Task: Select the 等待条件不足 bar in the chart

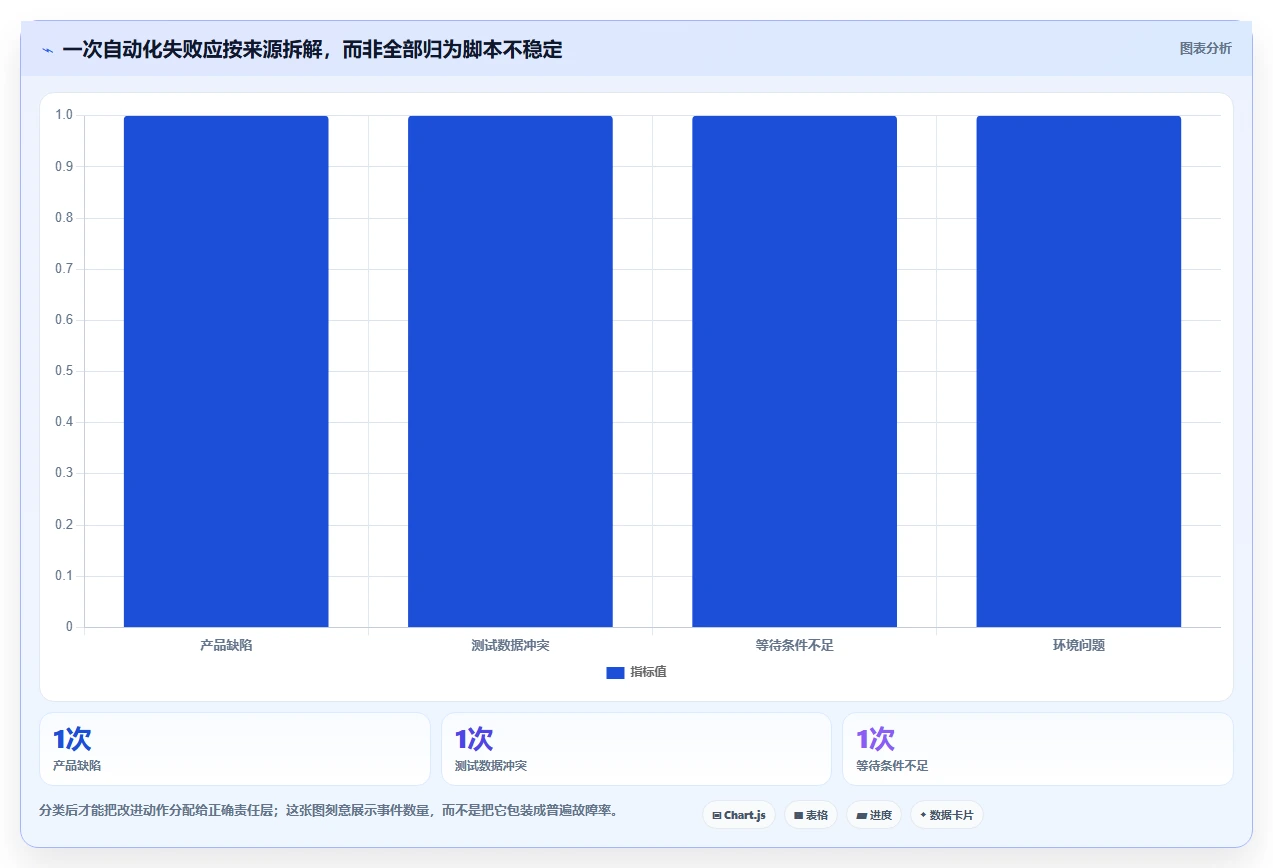Action: [x=794, y=371]
